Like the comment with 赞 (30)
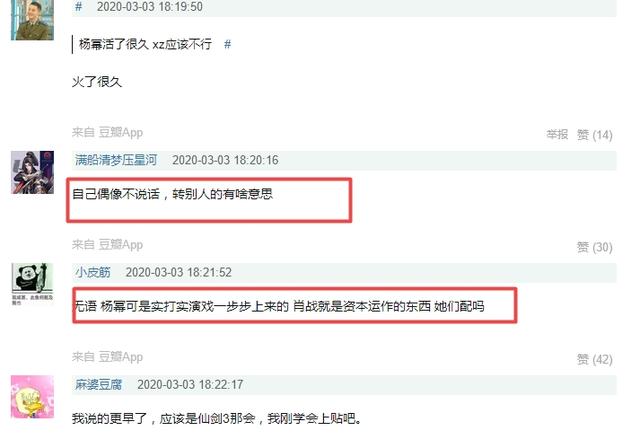 [x=594, y=247]
